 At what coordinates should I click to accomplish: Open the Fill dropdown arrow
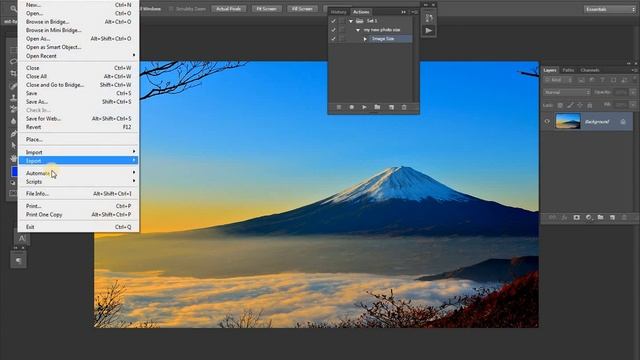pyautogui.click(x=633, y=105)
